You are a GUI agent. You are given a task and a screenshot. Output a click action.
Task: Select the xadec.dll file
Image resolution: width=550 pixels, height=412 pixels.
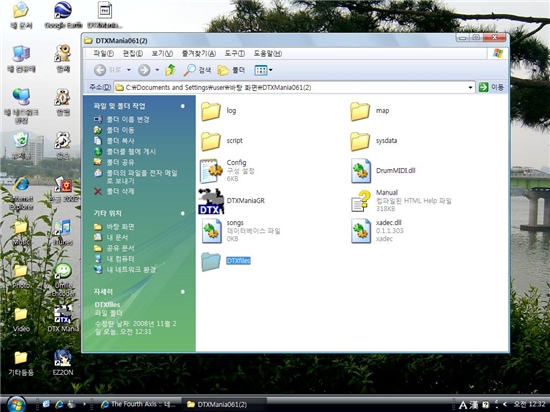377,231
